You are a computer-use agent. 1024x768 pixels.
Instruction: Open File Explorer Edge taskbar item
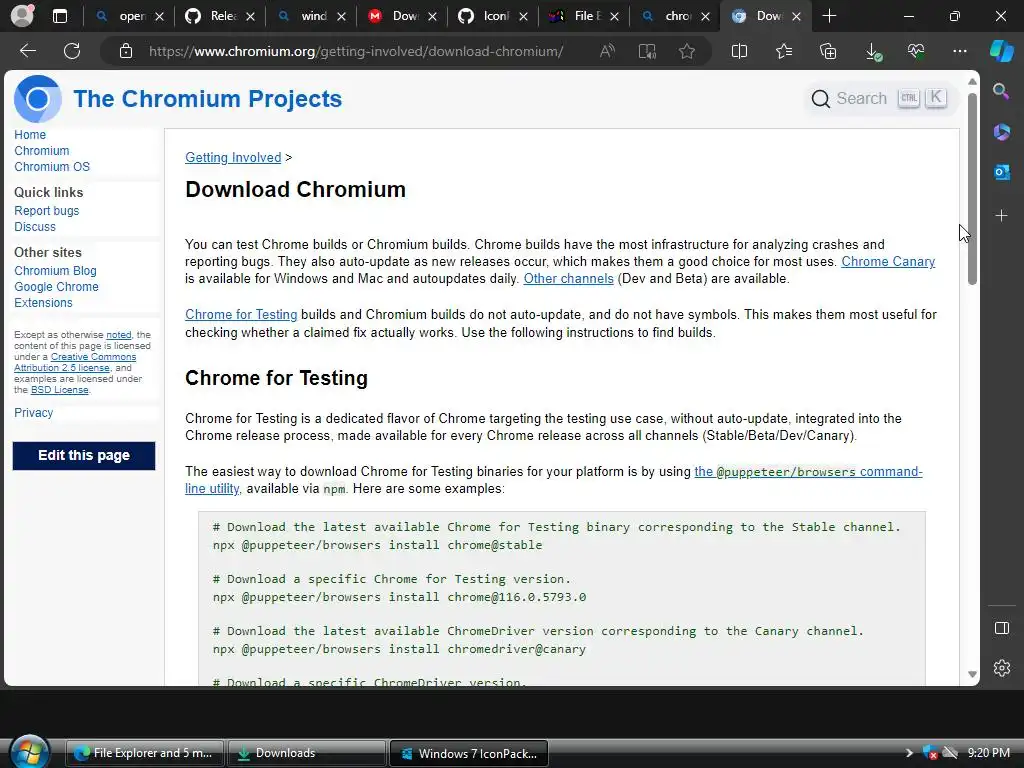point(145,753)
